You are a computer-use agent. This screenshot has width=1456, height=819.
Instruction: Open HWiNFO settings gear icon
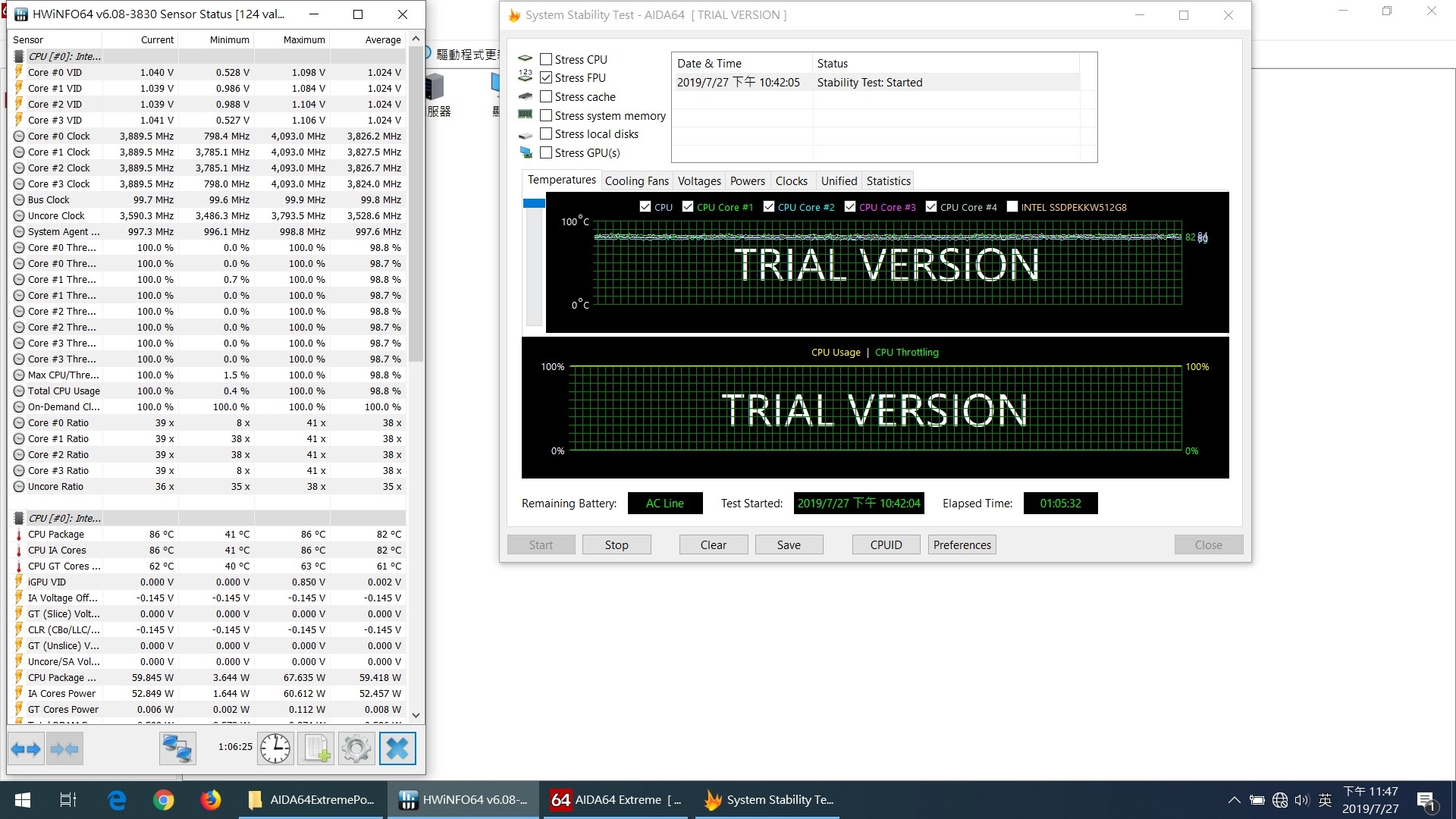tap(356, 749)
